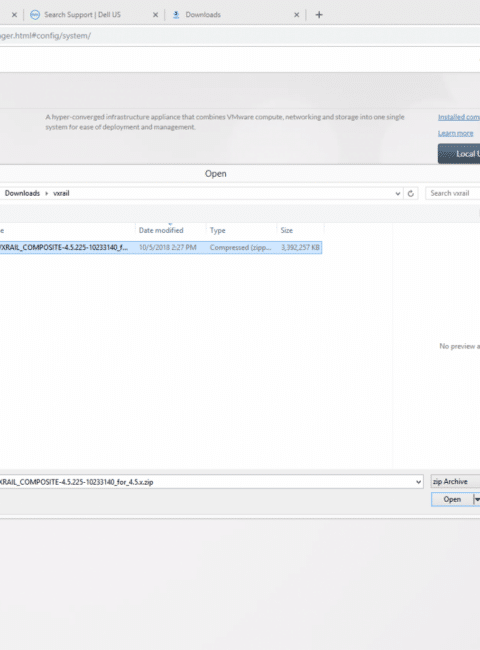The height and width of the screenshot is (650, 480).
Task: Expand the file name dropdown
Action: coord(418,482)
